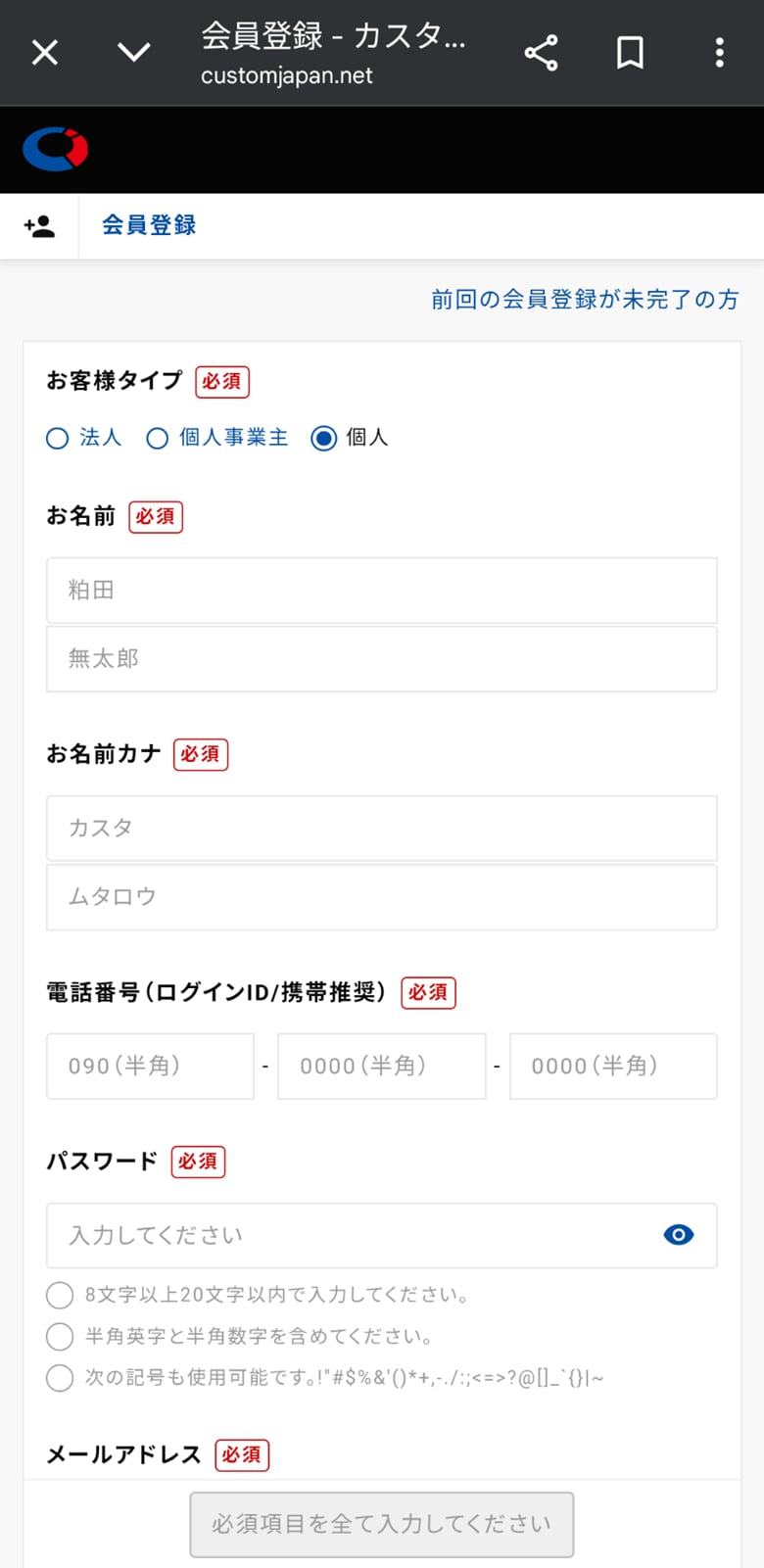
Task: Tap the Custom Japan logo
Action: [x=56, y=149]
